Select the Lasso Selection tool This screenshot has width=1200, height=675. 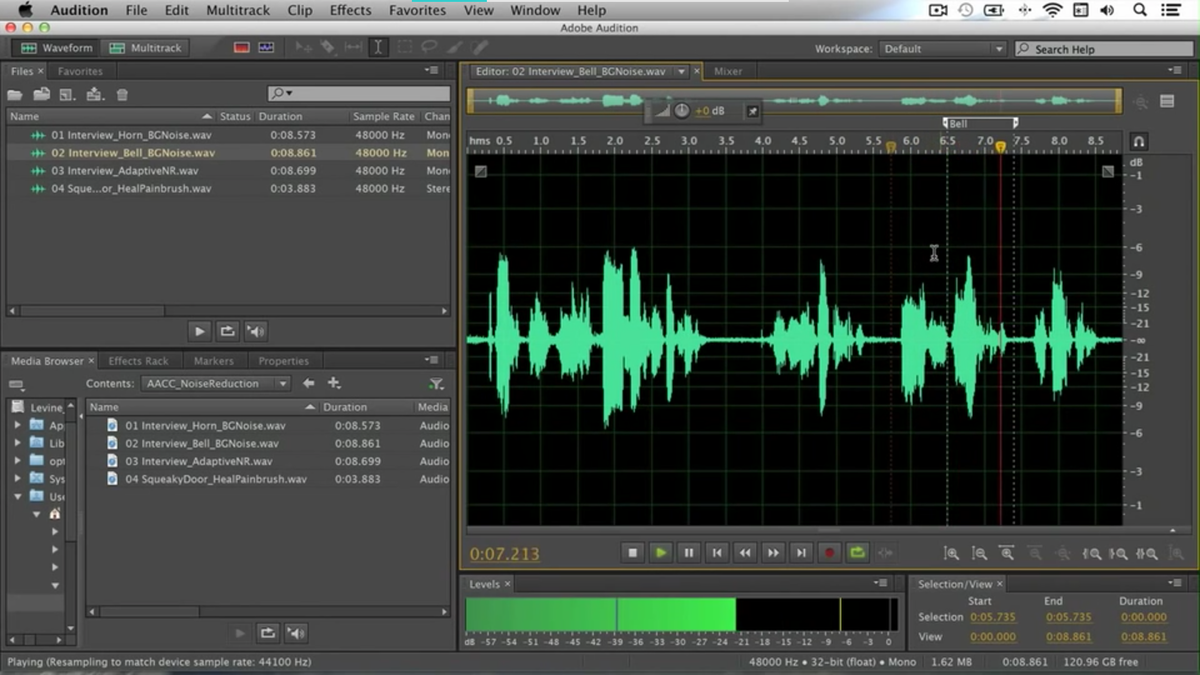point(428,47)
